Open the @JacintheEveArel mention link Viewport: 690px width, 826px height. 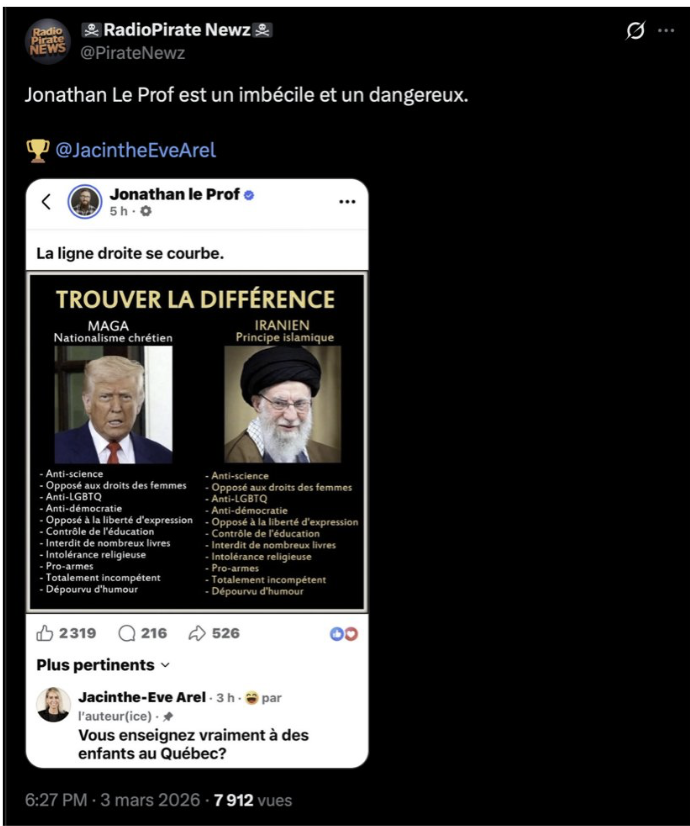tap(135, 151)
